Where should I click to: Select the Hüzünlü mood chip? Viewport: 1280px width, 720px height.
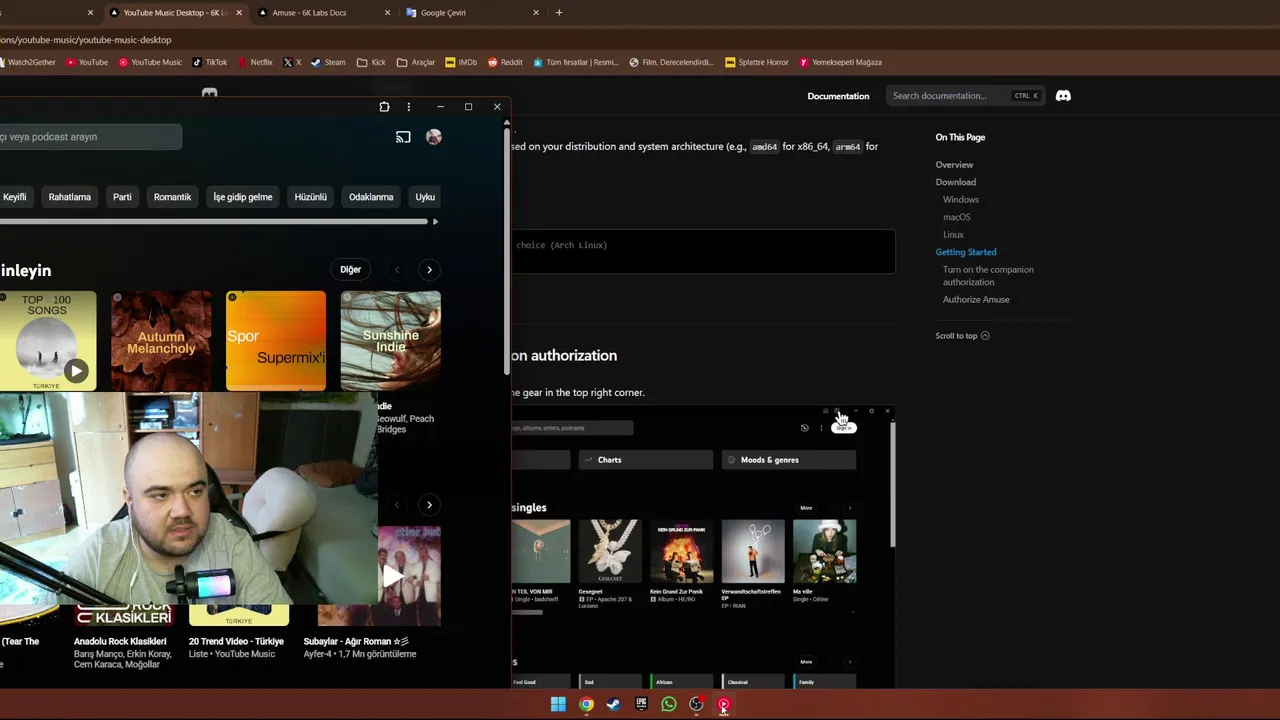(x=311, y=197)
